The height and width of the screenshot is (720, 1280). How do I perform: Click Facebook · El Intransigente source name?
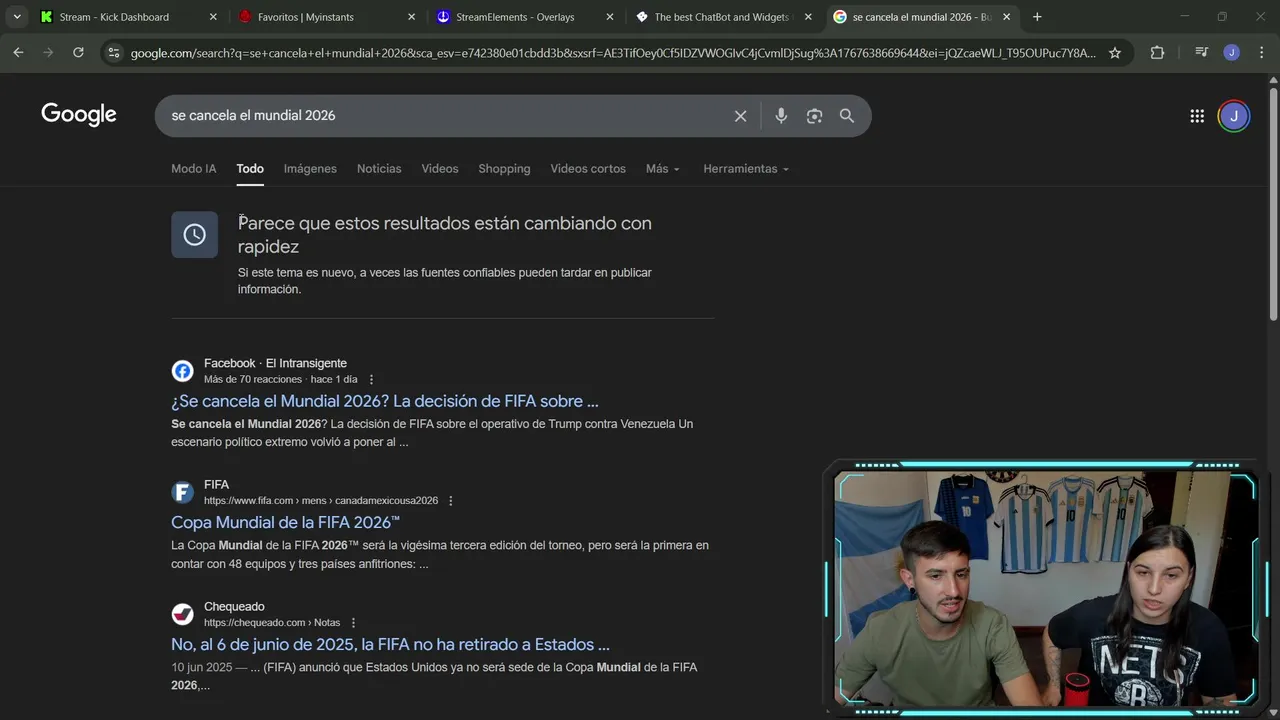275,363
